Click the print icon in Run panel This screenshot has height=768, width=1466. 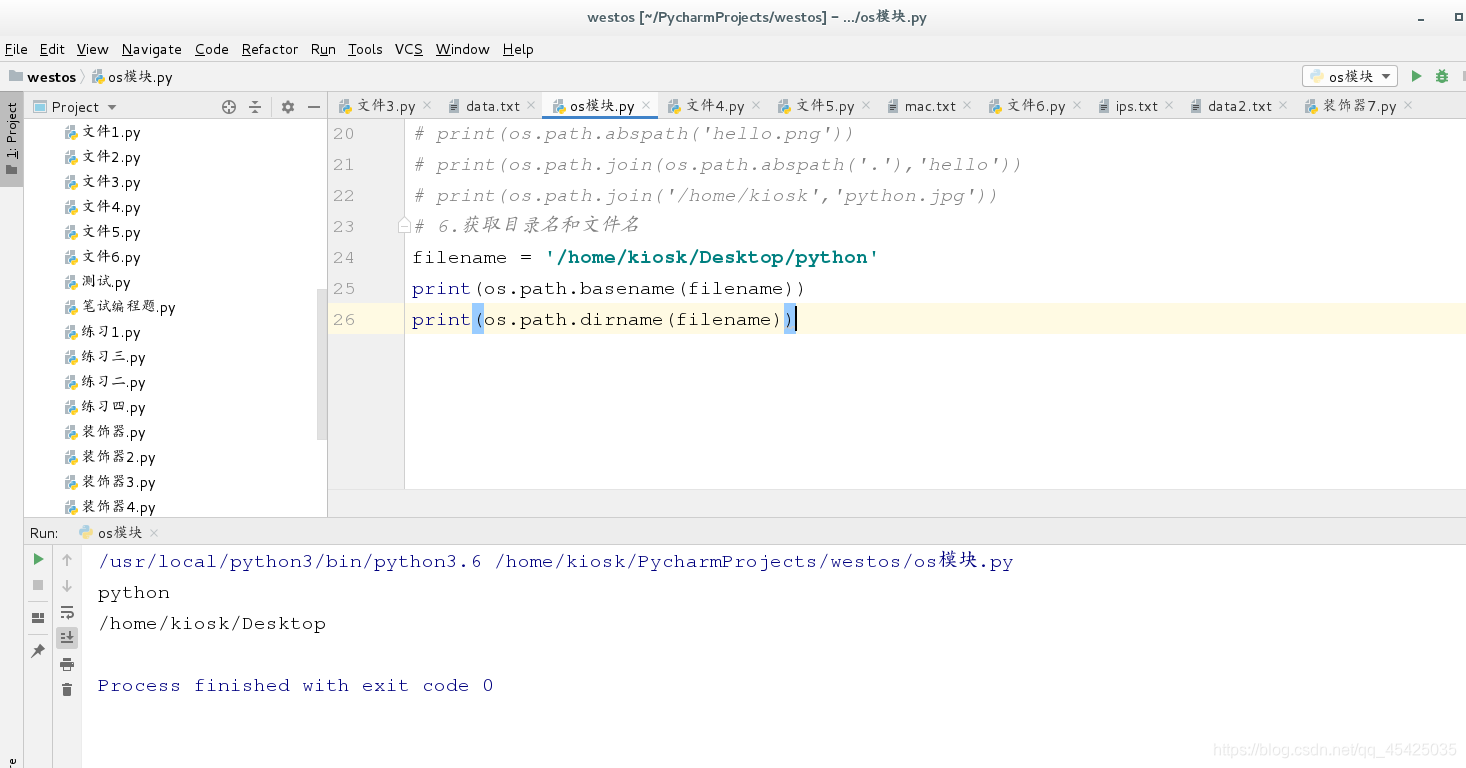click(67, 664)
